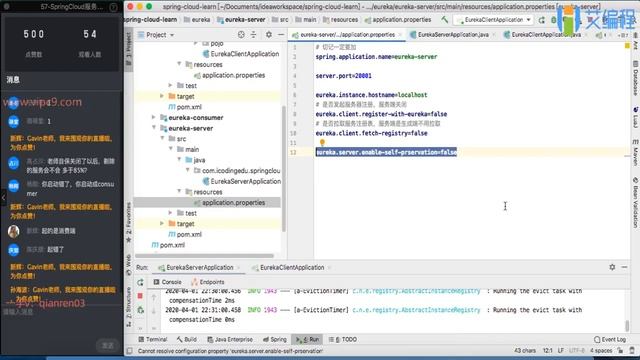
Task: Close the EurekaServerApplication run tab
Action: 238,268
